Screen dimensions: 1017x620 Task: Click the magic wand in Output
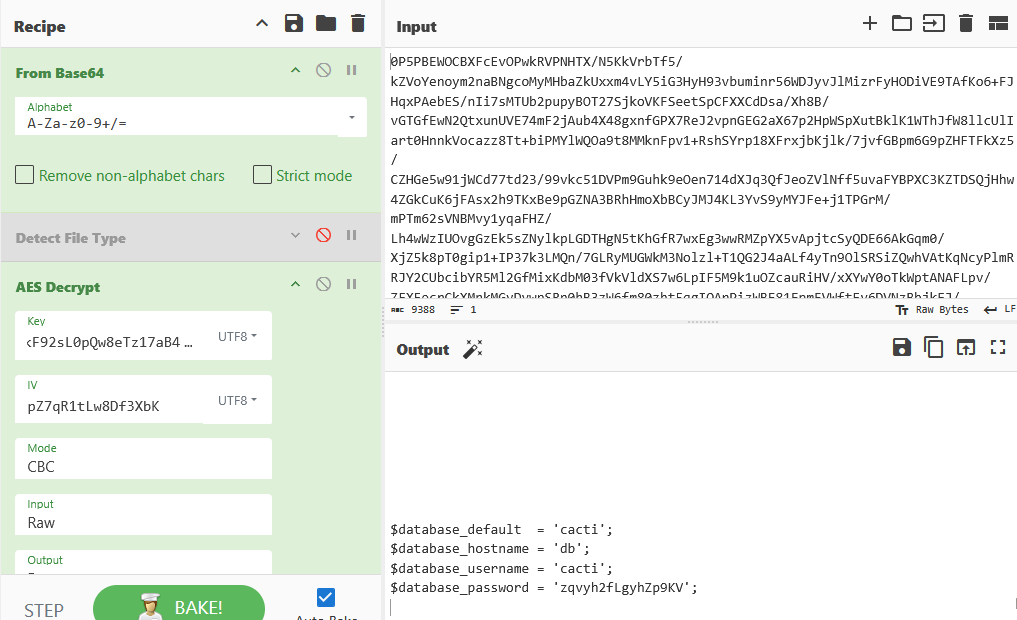[473, 349]
